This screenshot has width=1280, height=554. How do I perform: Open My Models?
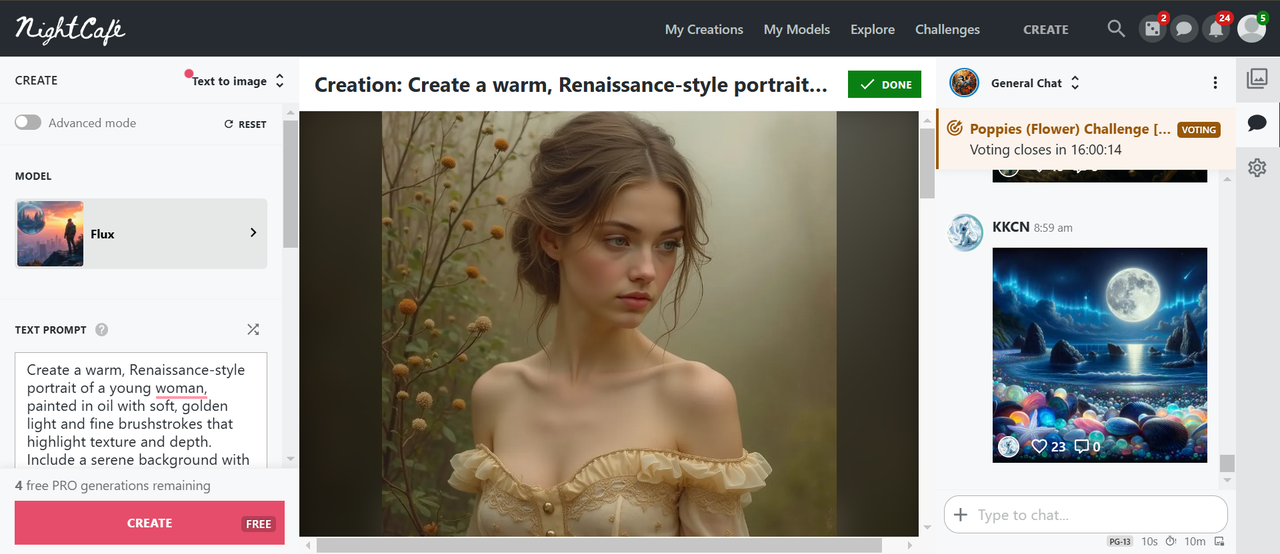pos(797,29)
